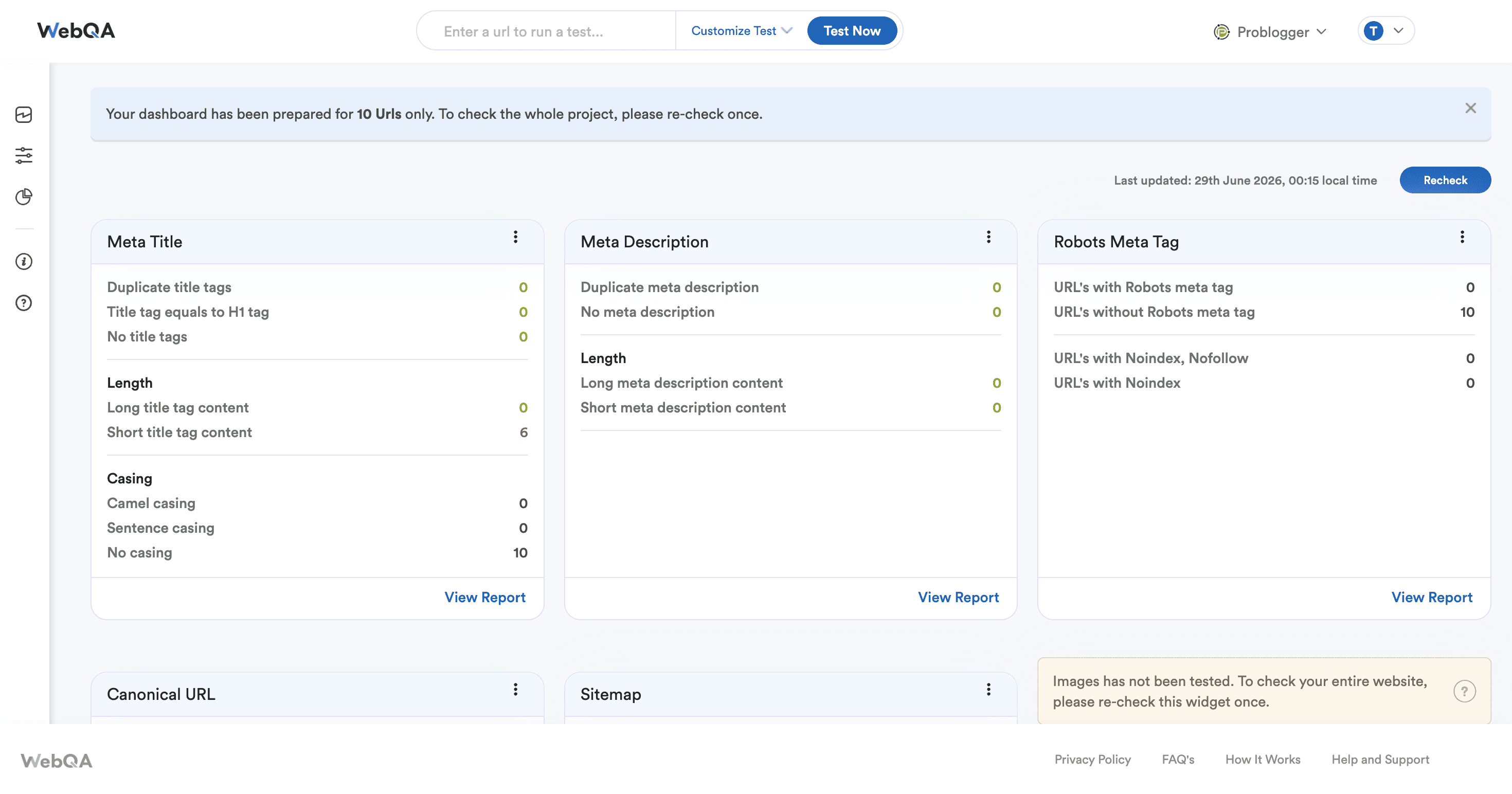The width and height of the screenshot is (1512, 794).
Task: Expand the Customize Test dropdown
Action: tap(741, 31)
